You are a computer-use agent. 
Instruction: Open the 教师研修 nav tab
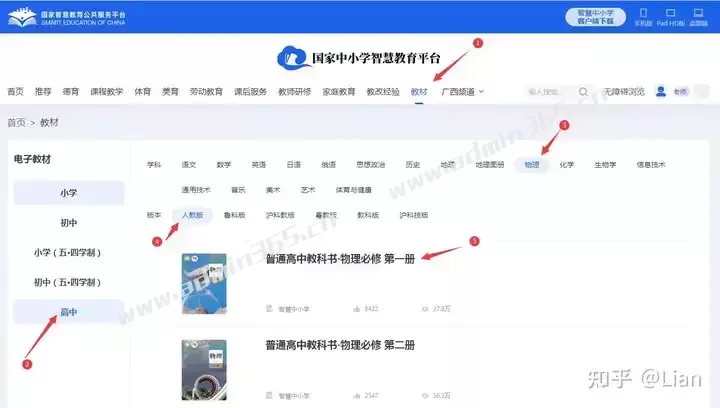294,92
